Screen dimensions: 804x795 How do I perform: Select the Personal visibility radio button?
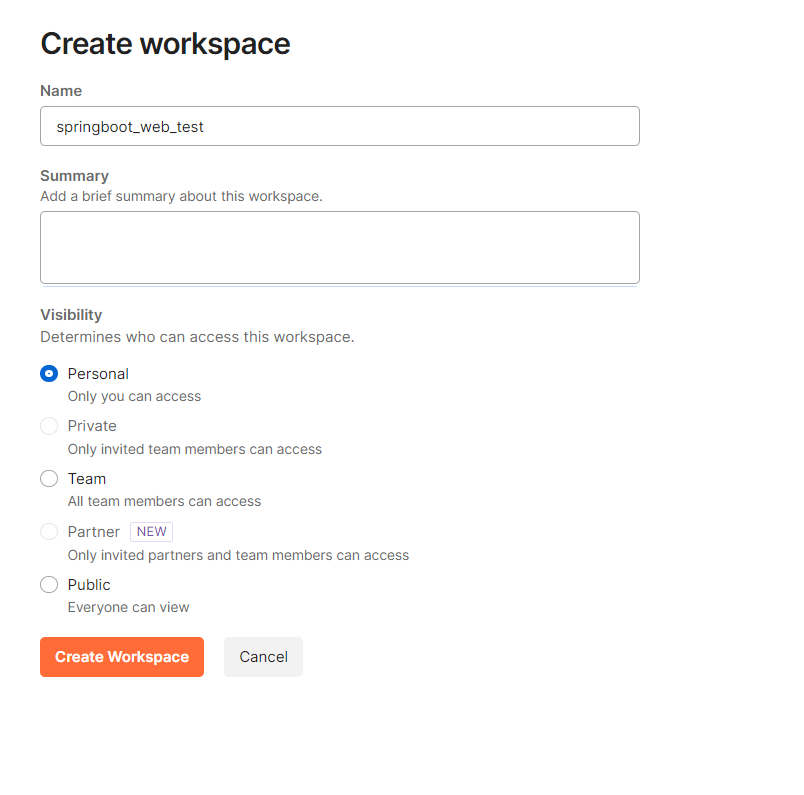49,374
